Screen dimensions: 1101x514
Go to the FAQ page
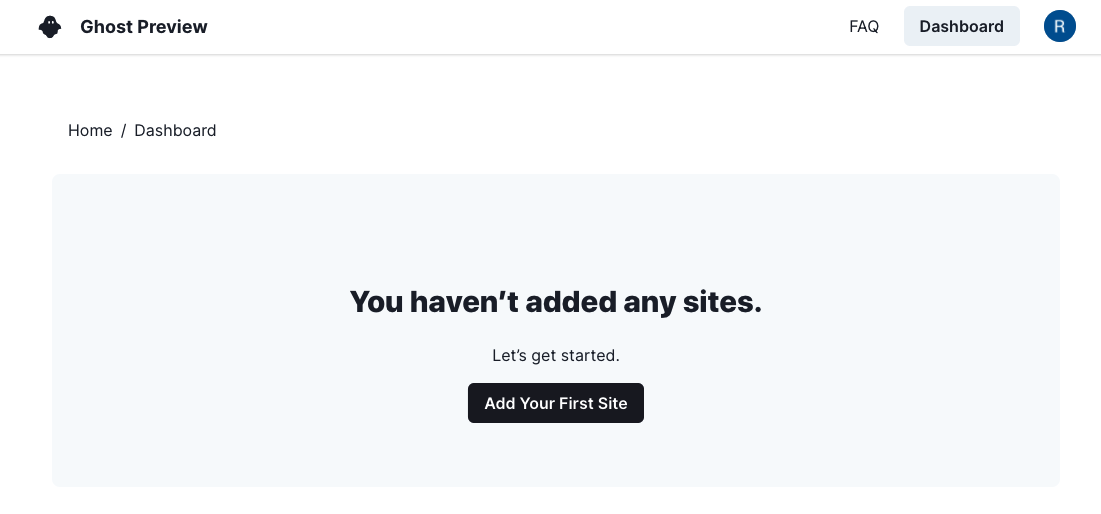coord(864,27)
